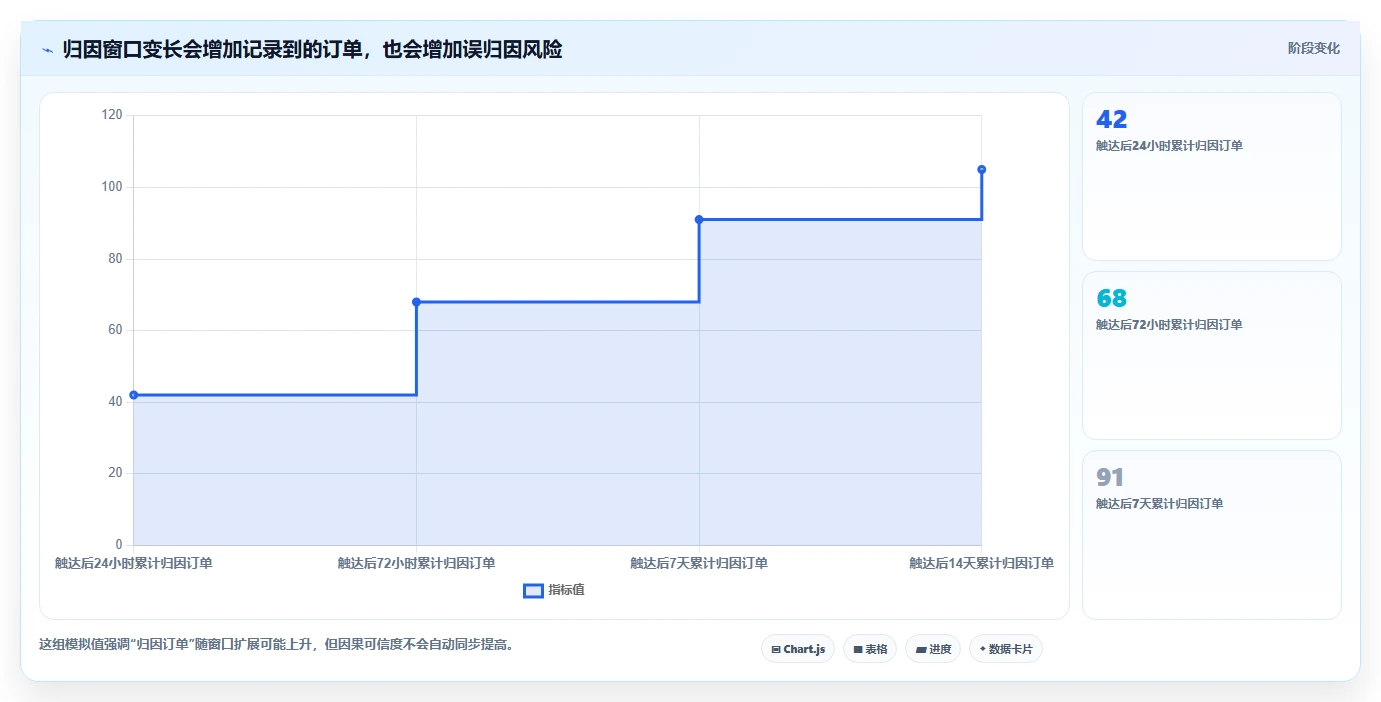1381x702 pixels.
Task: Click x-axis label 触达后24小时累计归因订单
Action: (134, 563)
